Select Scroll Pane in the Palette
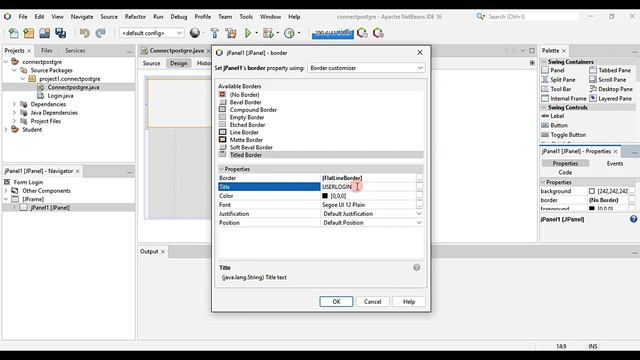 click(x=608, y=80)
